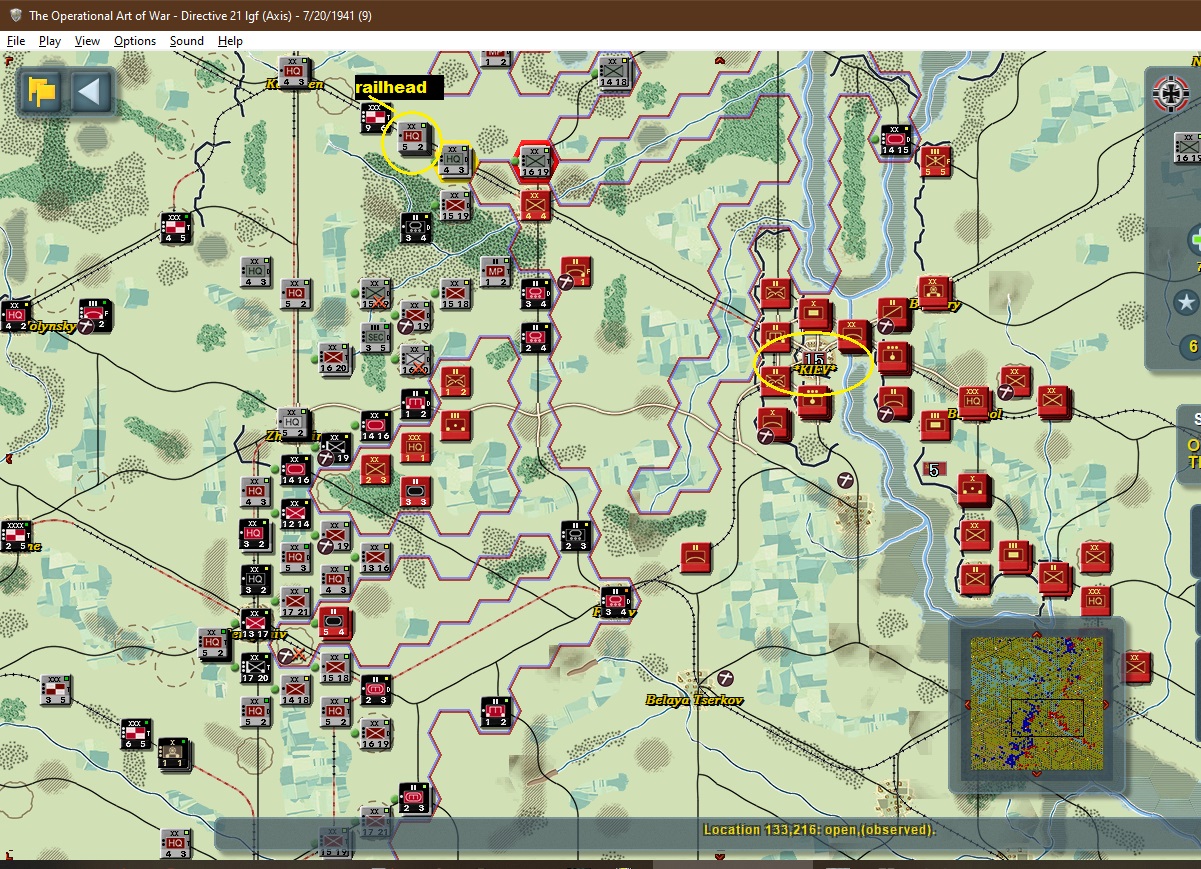Open the View menu

coord(87,41)
